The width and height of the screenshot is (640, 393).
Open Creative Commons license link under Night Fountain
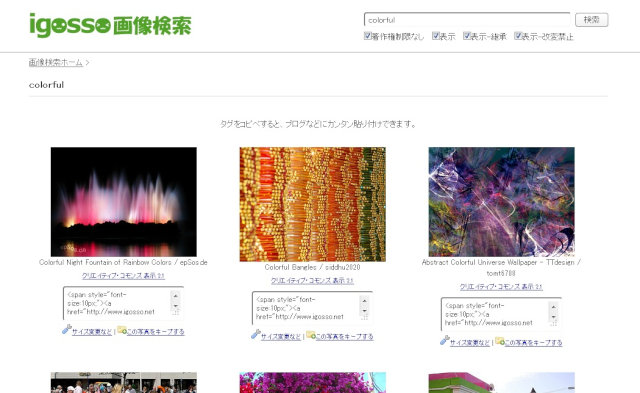(x=123, y=276)
